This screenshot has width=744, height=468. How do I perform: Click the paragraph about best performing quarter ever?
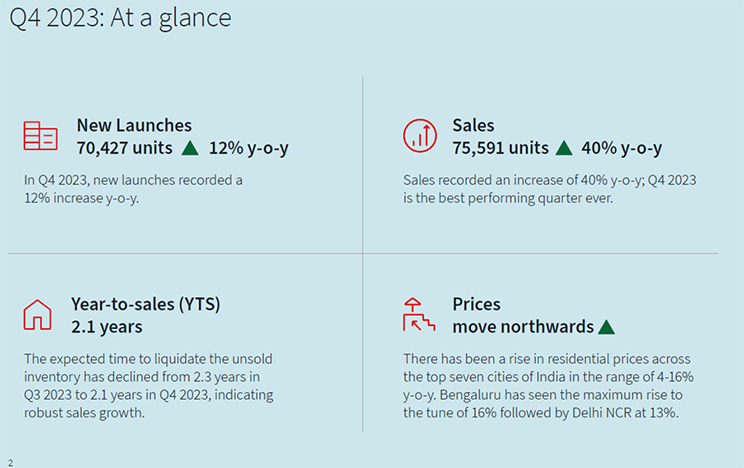pyautogui.click(x=549, y=189)
